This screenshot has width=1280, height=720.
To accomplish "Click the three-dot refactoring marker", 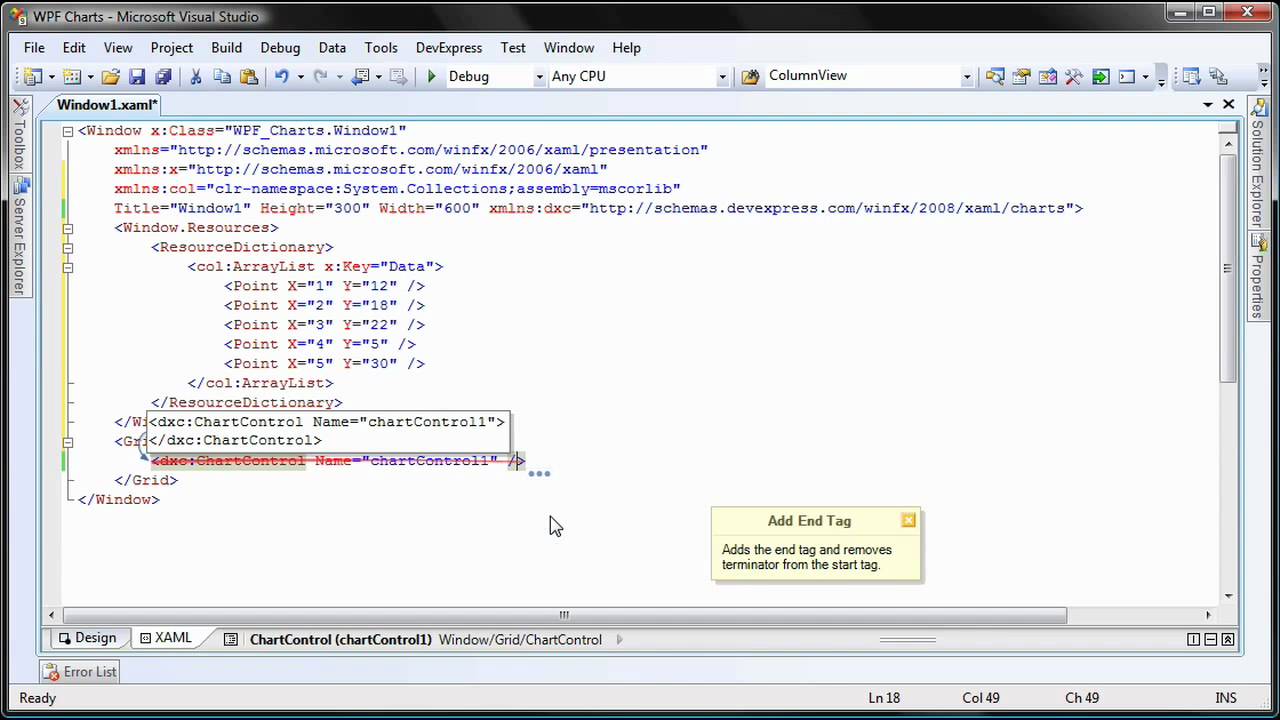I will tap(539, 474).
